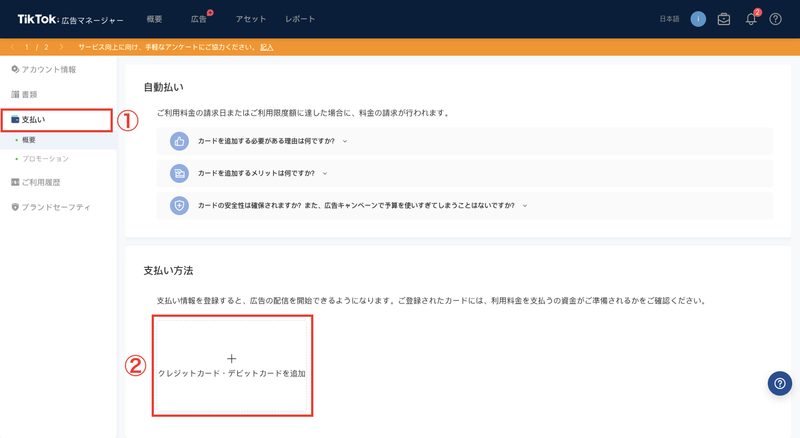Screen dimensions: 800x438
Task: Open the TikTok 広告マネージャー logo home
Action: tap(70, 19)
